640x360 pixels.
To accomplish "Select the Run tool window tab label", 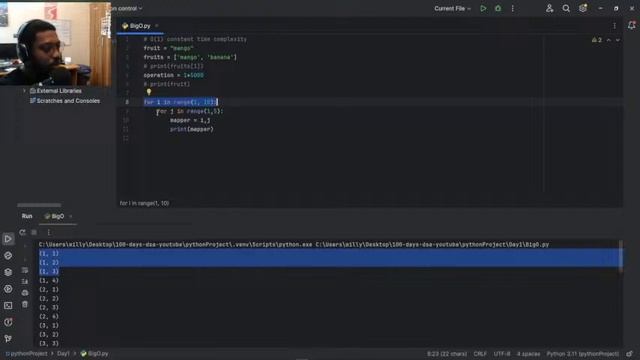I will coord(27,216).
